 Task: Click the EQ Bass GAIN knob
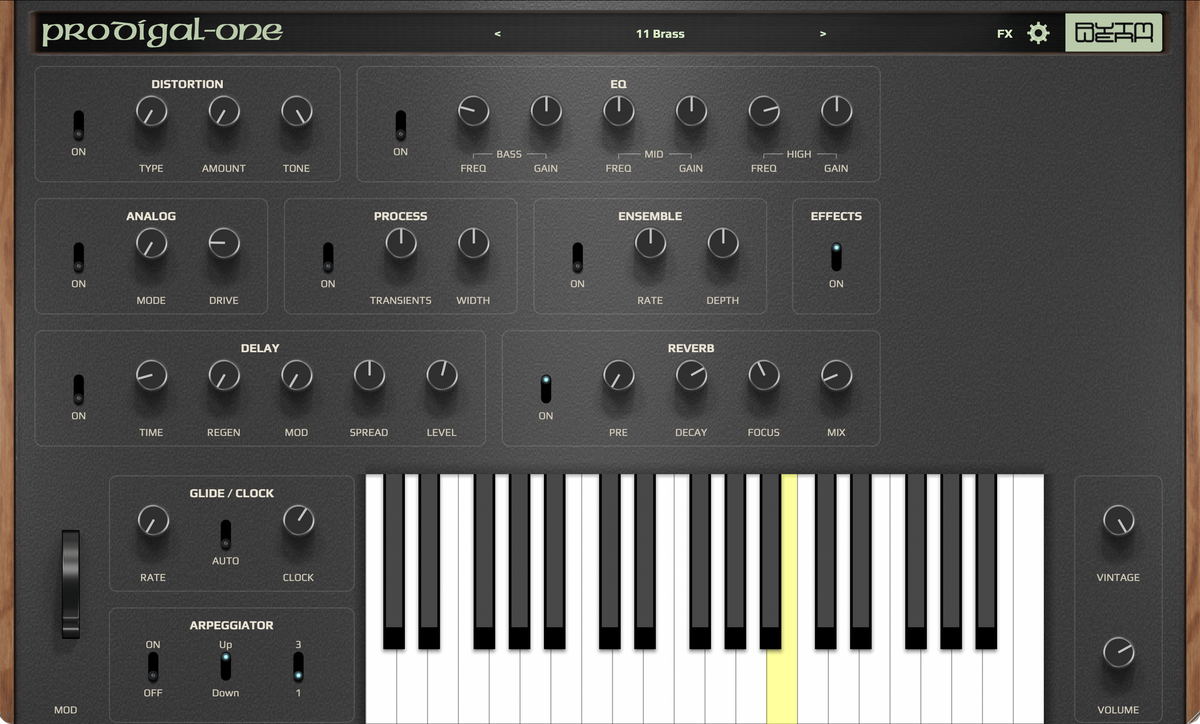pos(546,111)
